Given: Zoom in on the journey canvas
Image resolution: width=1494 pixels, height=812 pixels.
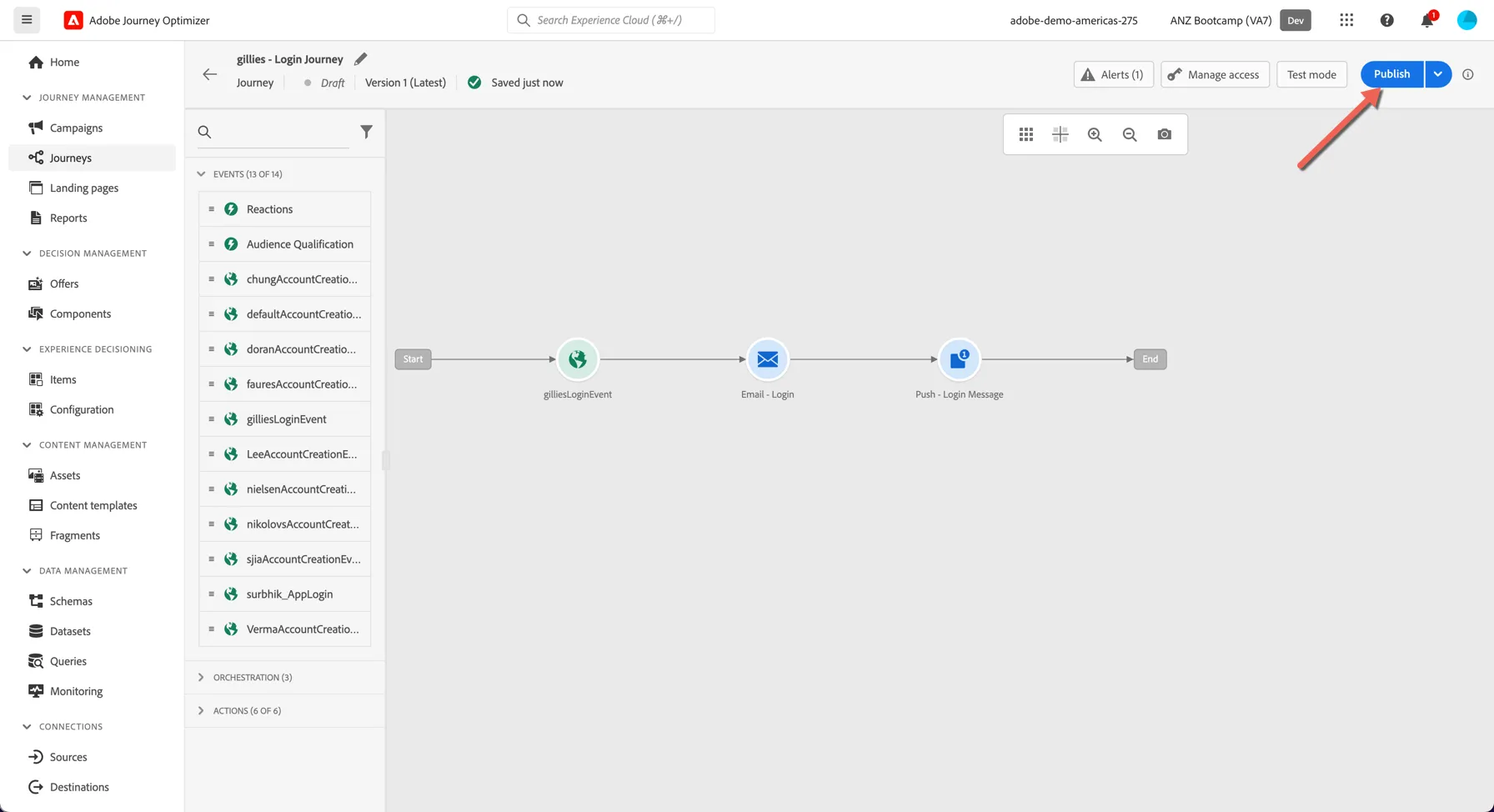Looking at the screenshot, I should (1095, 134).
